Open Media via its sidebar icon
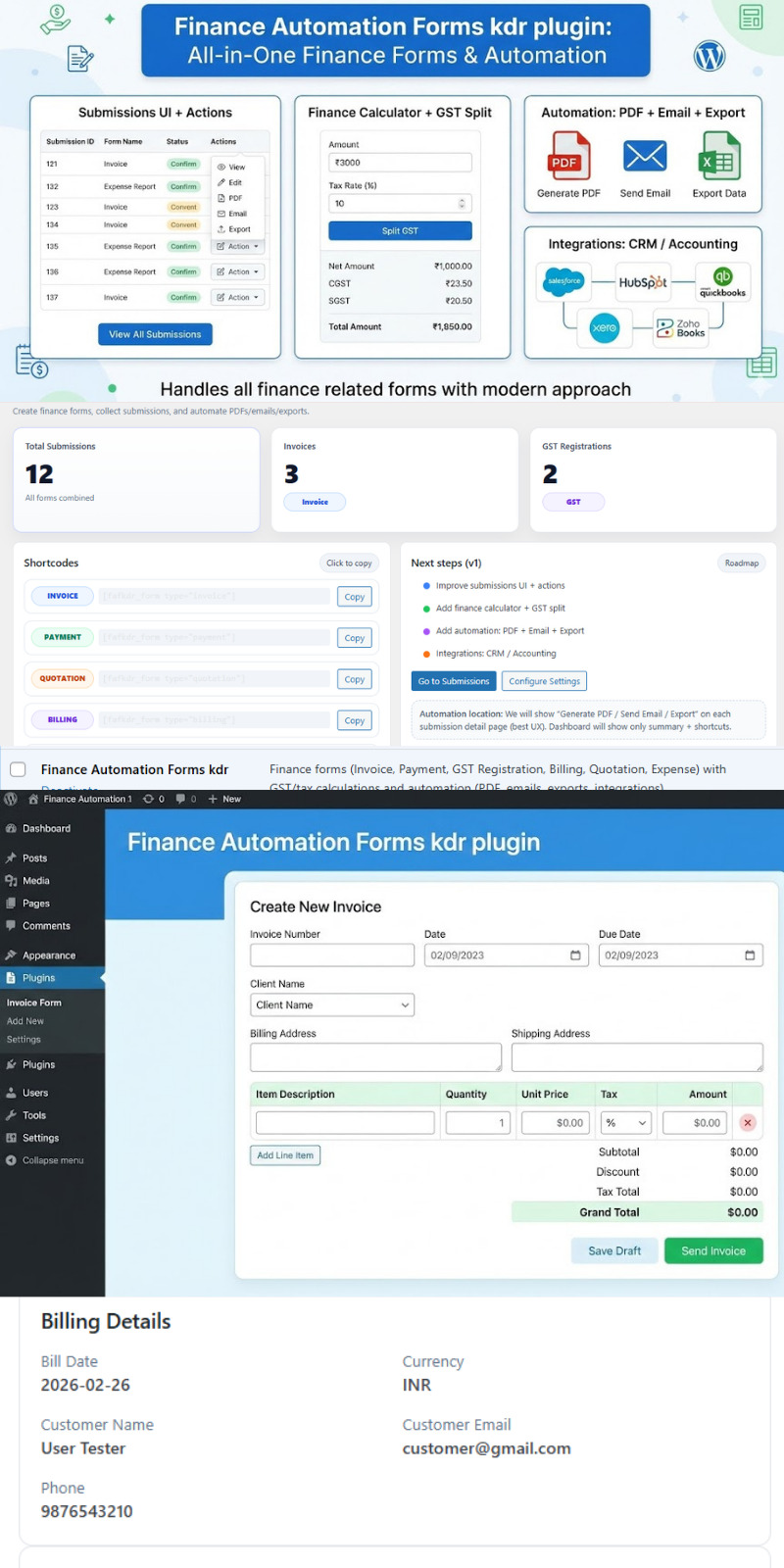 tap(11, 880)
